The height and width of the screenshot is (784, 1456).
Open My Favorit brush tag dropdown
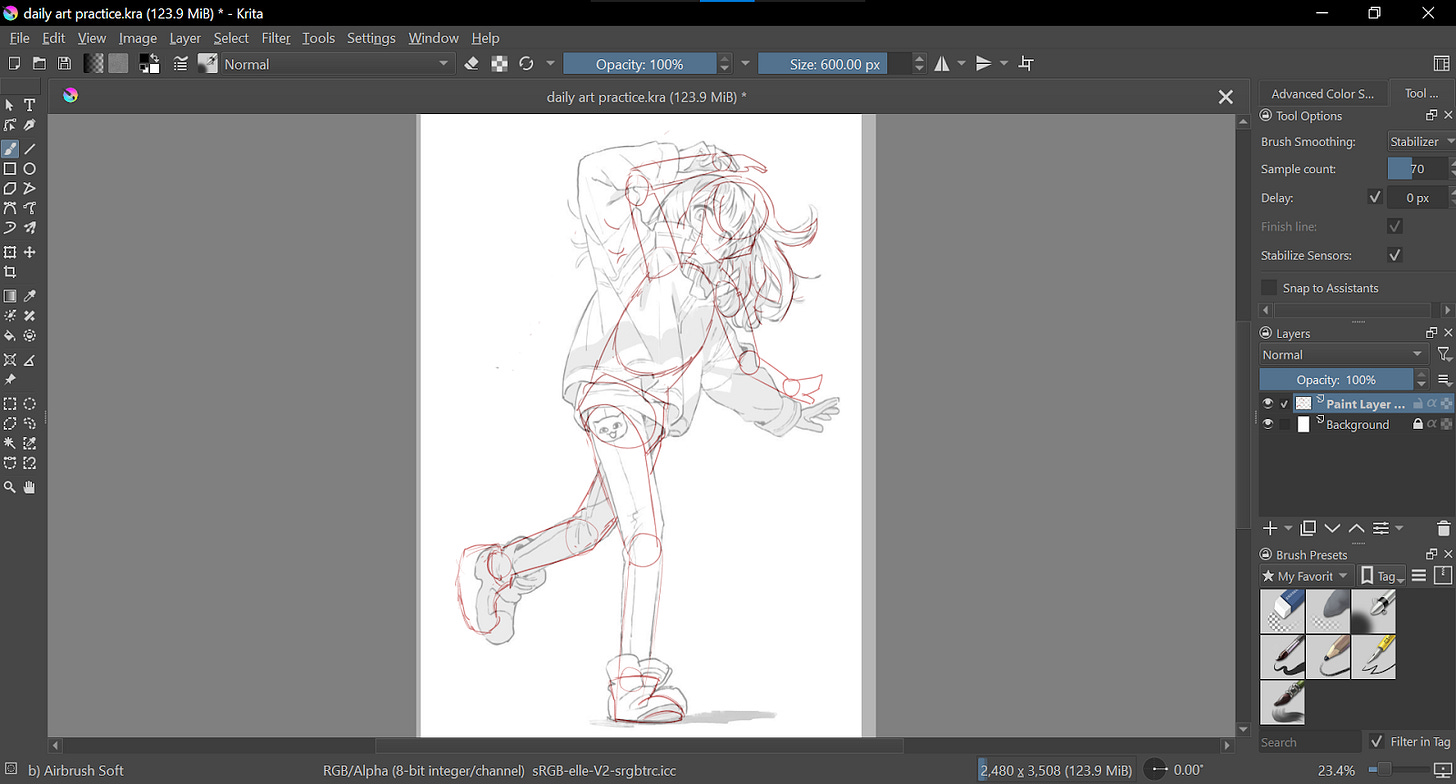pyautogui.click(x=1306, y=576)
